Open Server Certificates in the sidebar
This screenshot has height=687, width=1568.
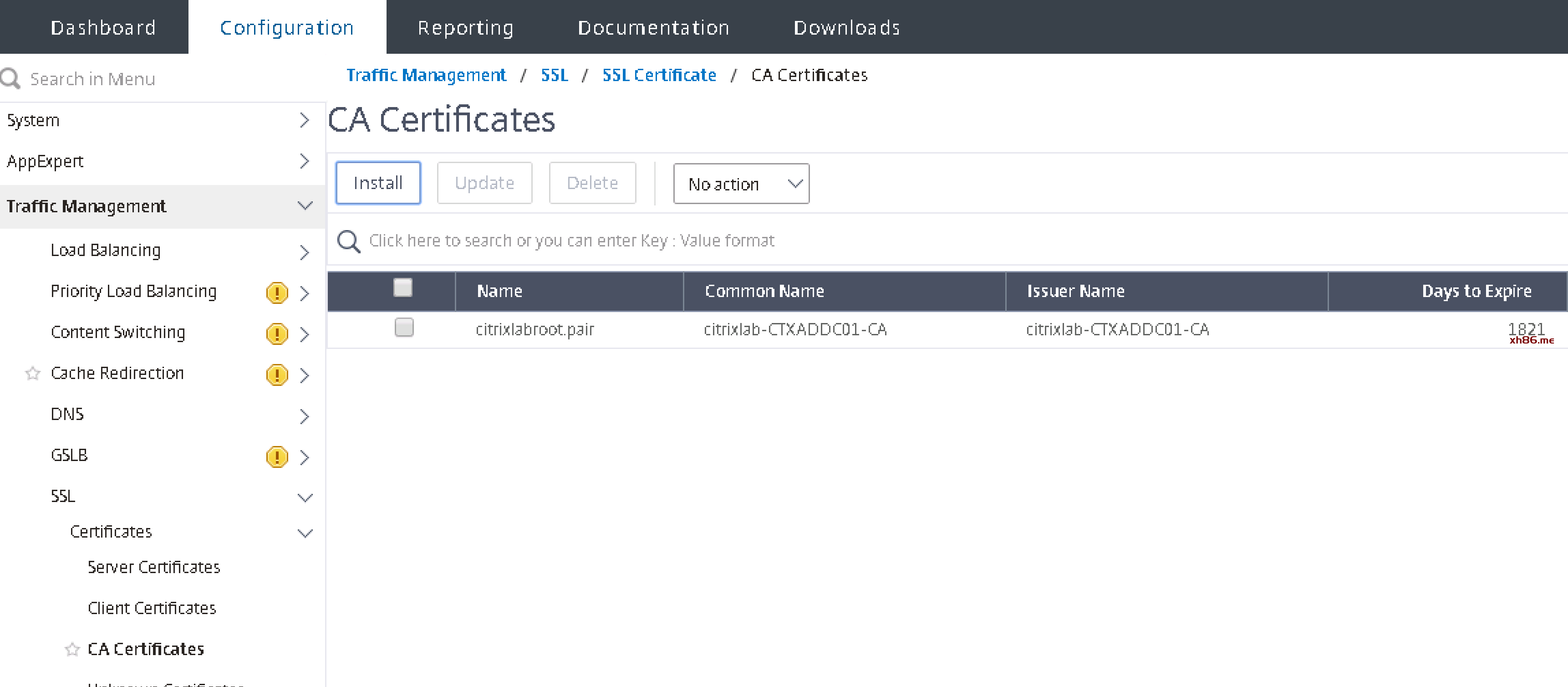click(153, 567)
